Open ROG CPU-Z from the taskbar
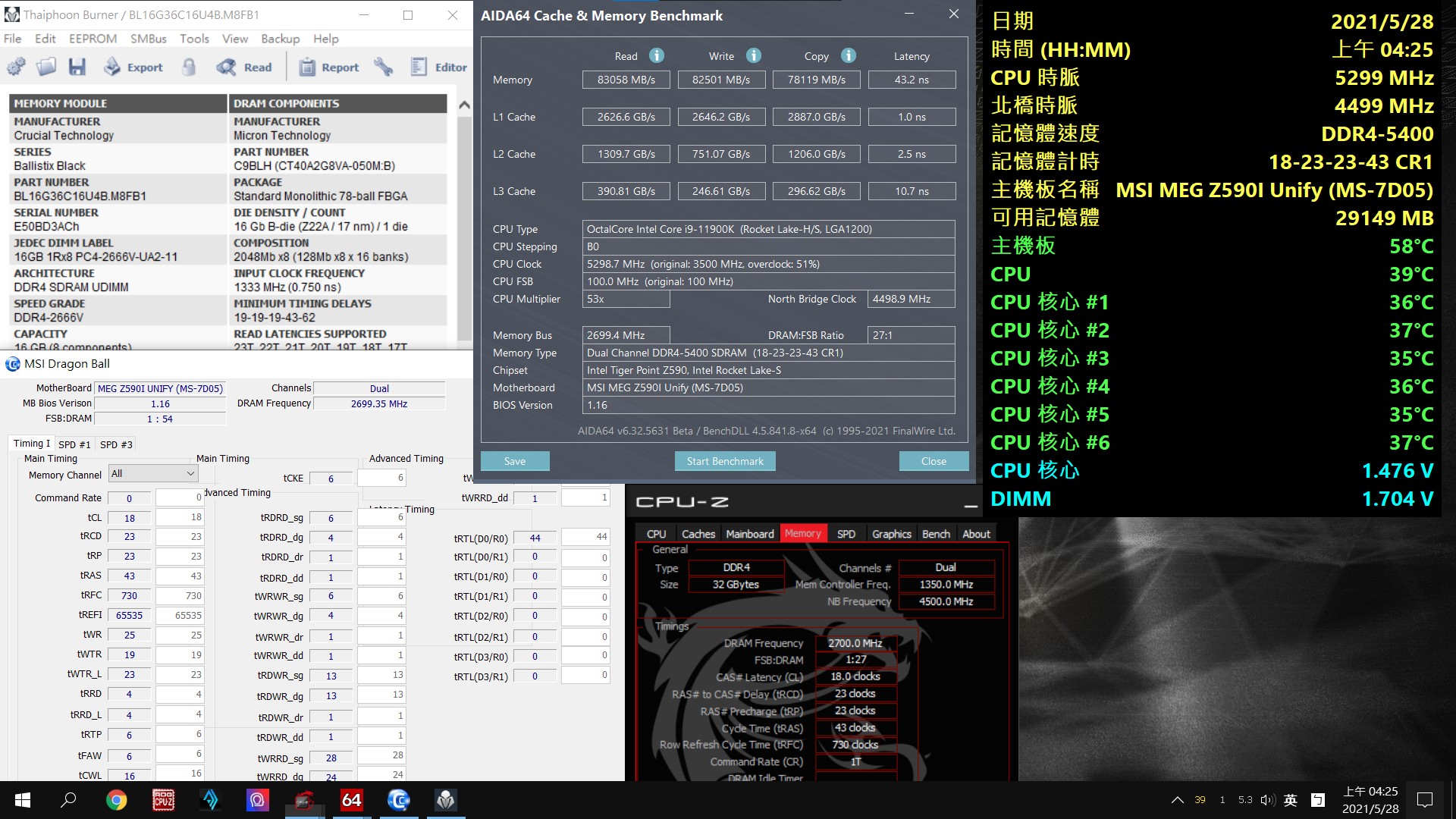The image size is (1456, 819). point(164,800)
